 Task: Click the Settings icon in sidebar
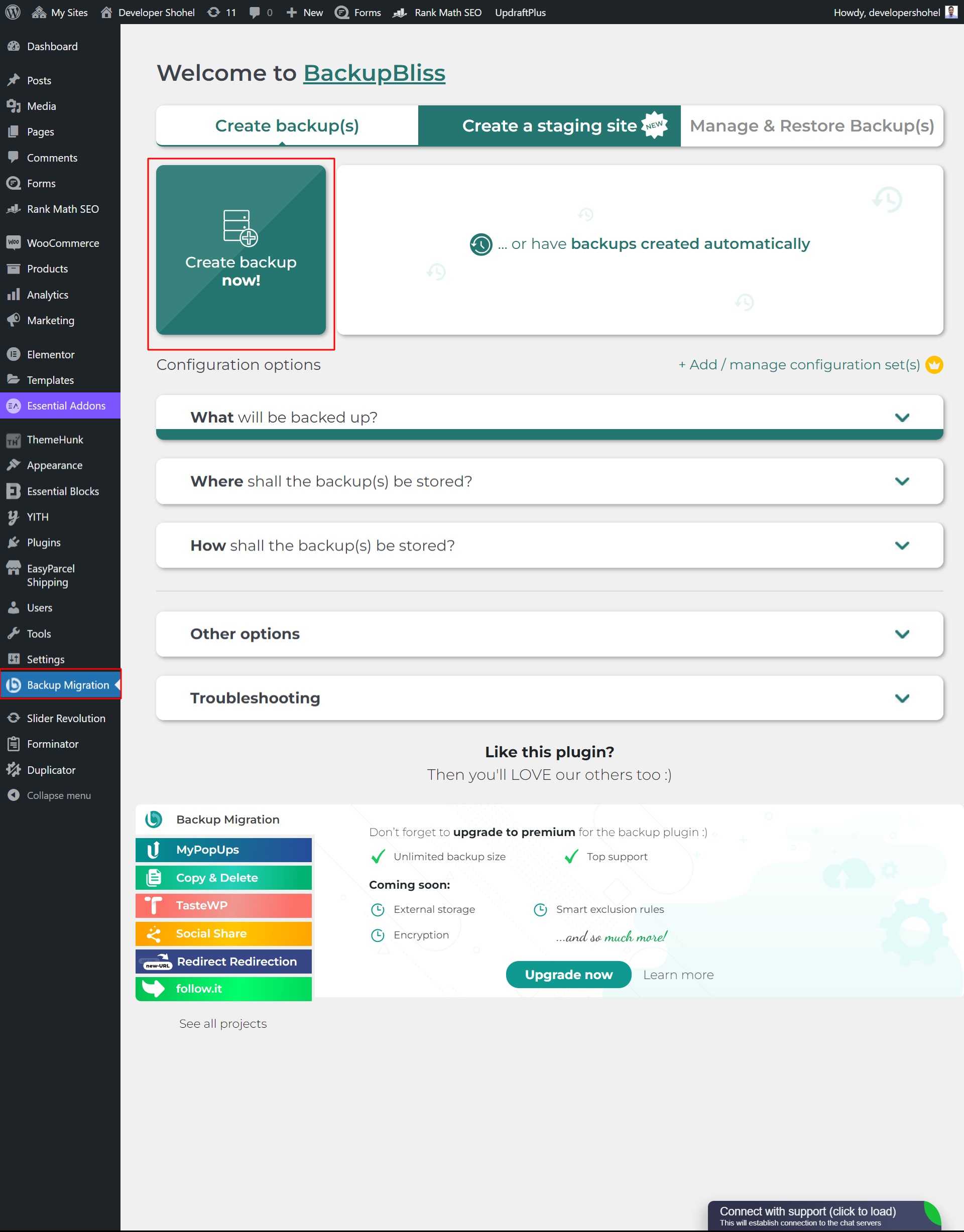[x=14, y=659]
